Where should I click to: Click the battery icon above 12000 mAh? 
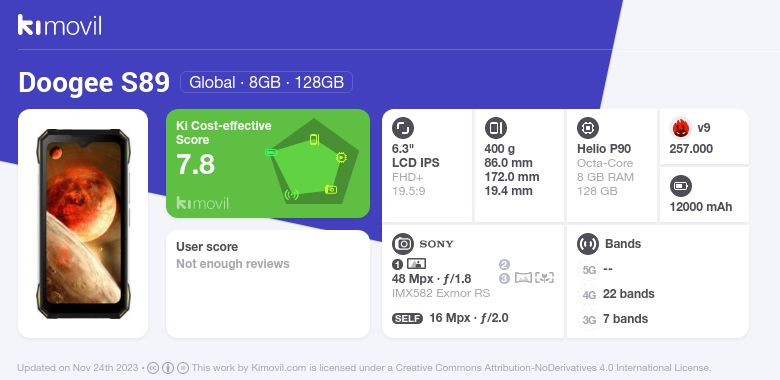pos(681,187)
